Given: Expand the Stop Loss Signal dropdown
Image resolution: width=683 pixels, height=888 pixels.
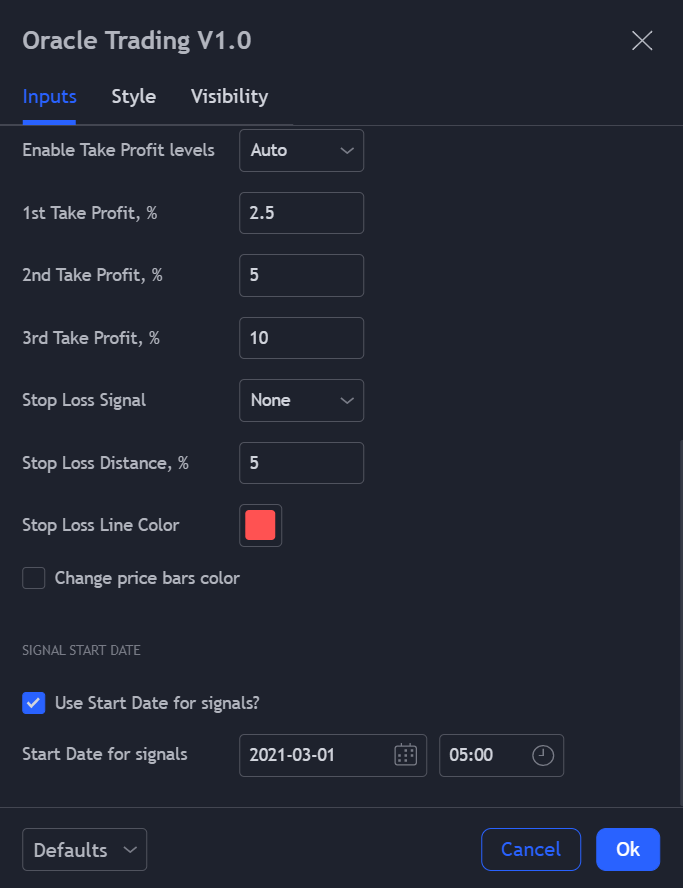Looking at the screenshot, I should 301,400.
